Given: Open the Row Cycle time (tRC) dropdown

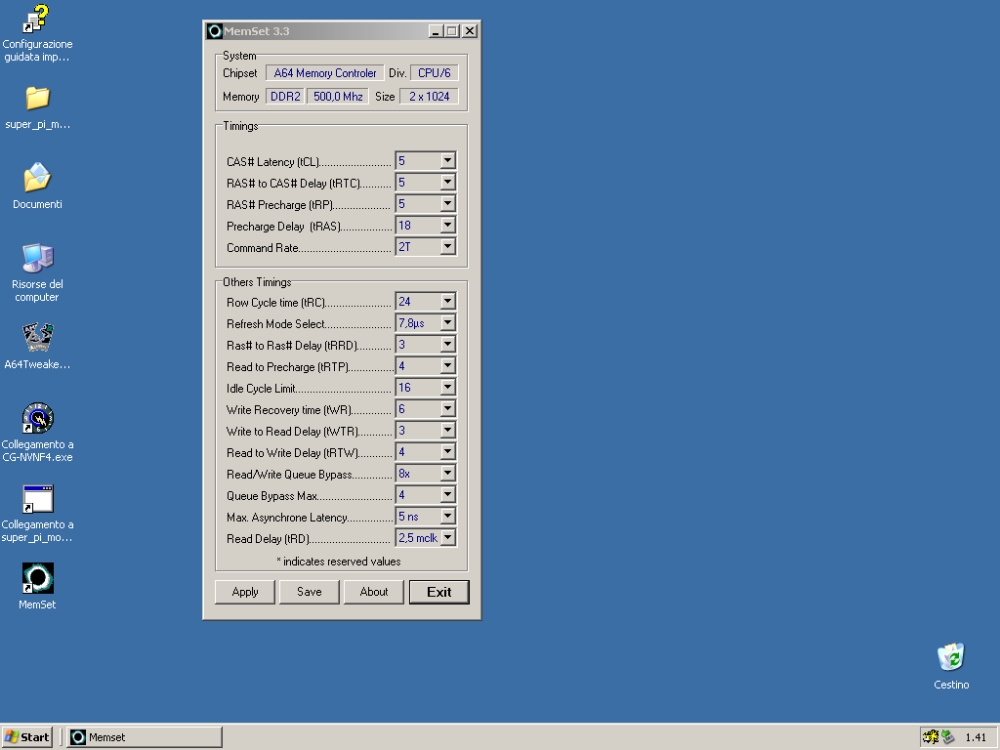Looking at the screenshot, I should coord(448,302).
